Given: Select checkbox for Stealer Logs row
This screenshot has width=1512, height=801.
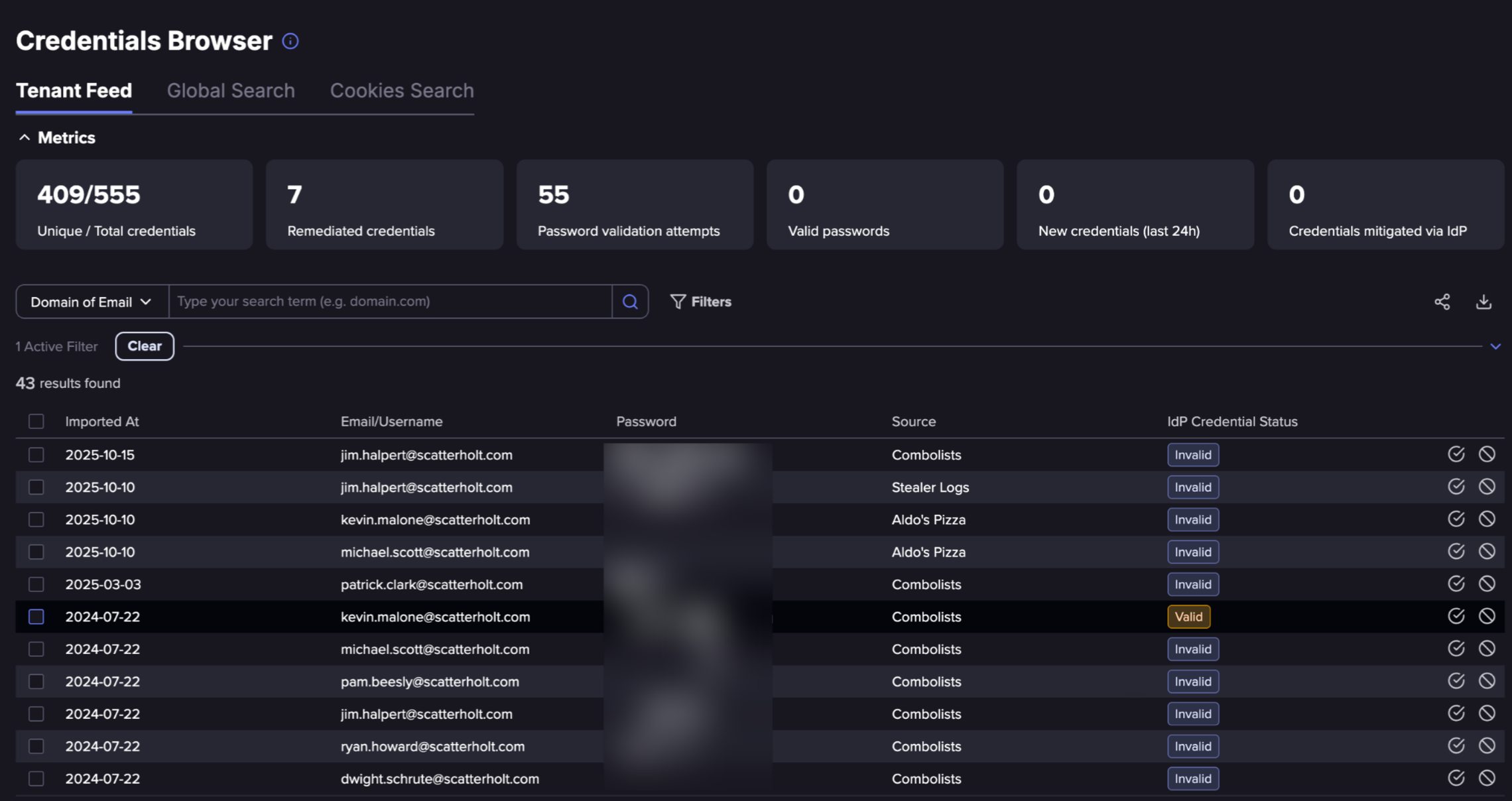Looking at the screenshot, I should 36,487.
